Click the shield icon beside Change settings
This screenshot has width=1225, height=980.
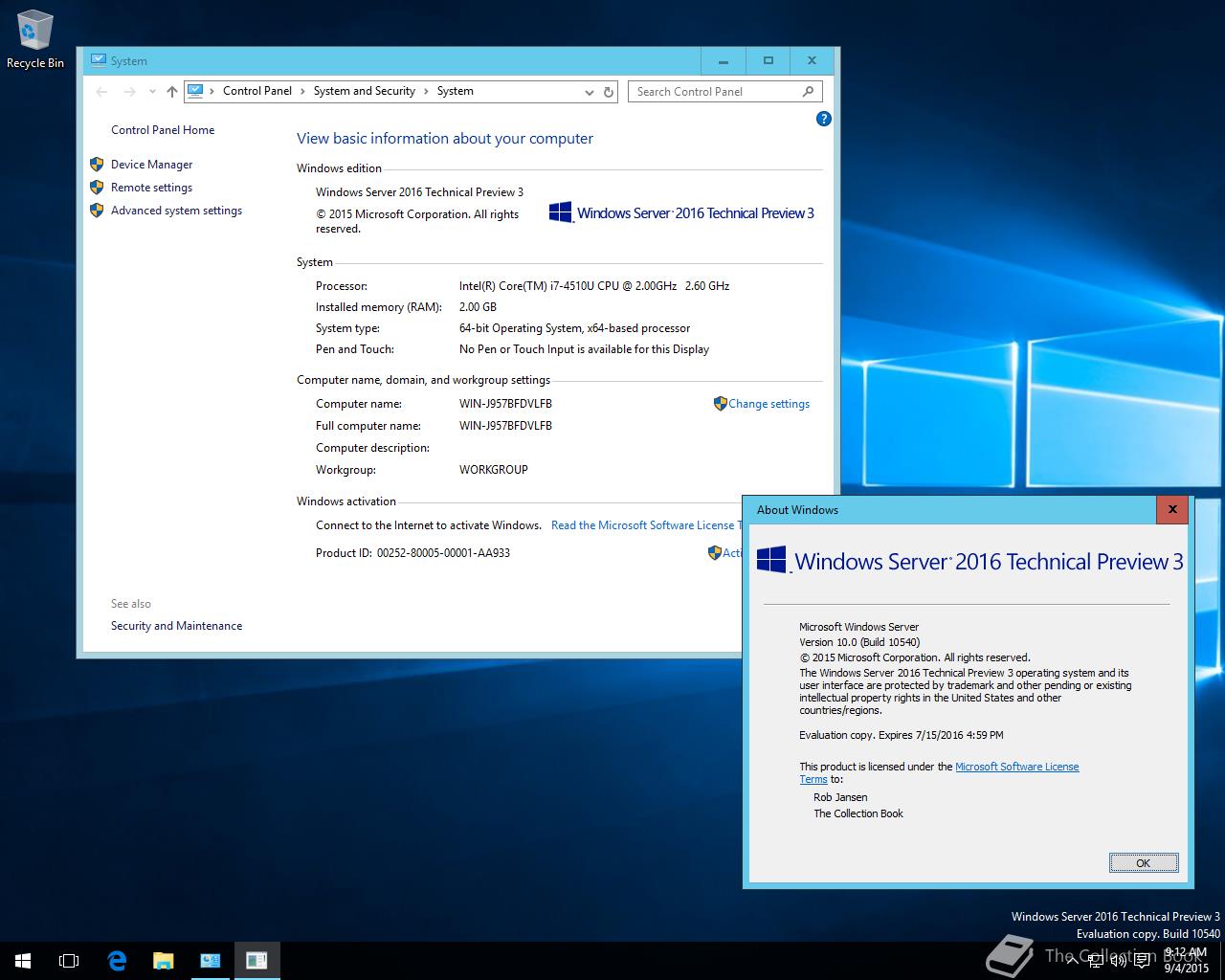tap(721, 404)
